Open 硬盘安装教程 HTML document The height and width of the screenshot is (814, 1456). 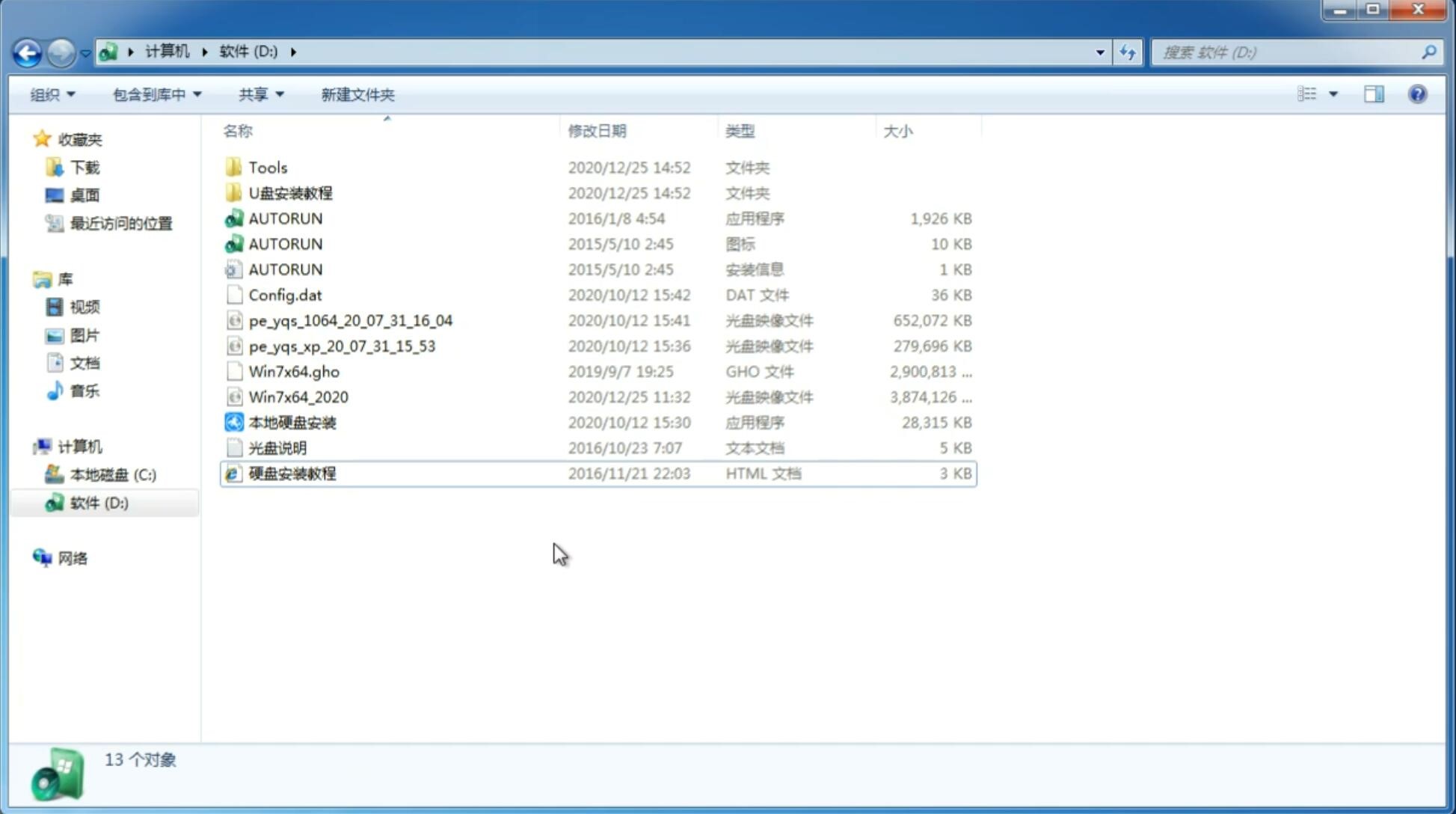coord(292,473)
